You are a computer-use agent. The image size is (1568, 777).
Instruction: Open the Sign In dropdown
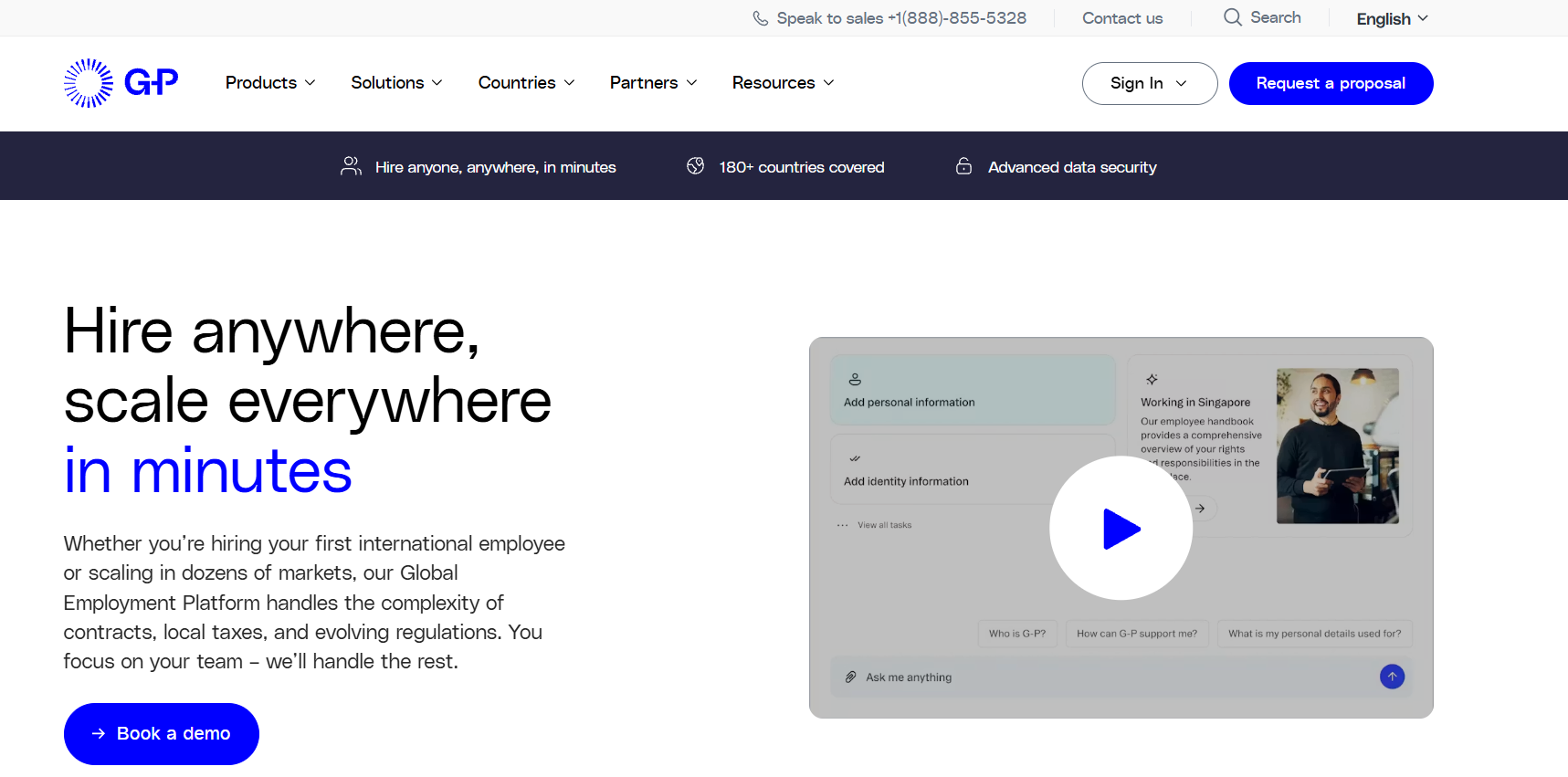click(x=1150, y=83)
